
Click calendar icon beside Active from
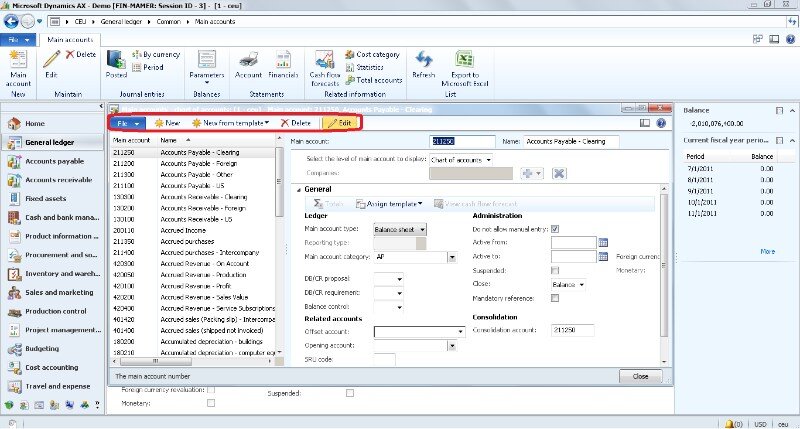click(x=603, y=242)
